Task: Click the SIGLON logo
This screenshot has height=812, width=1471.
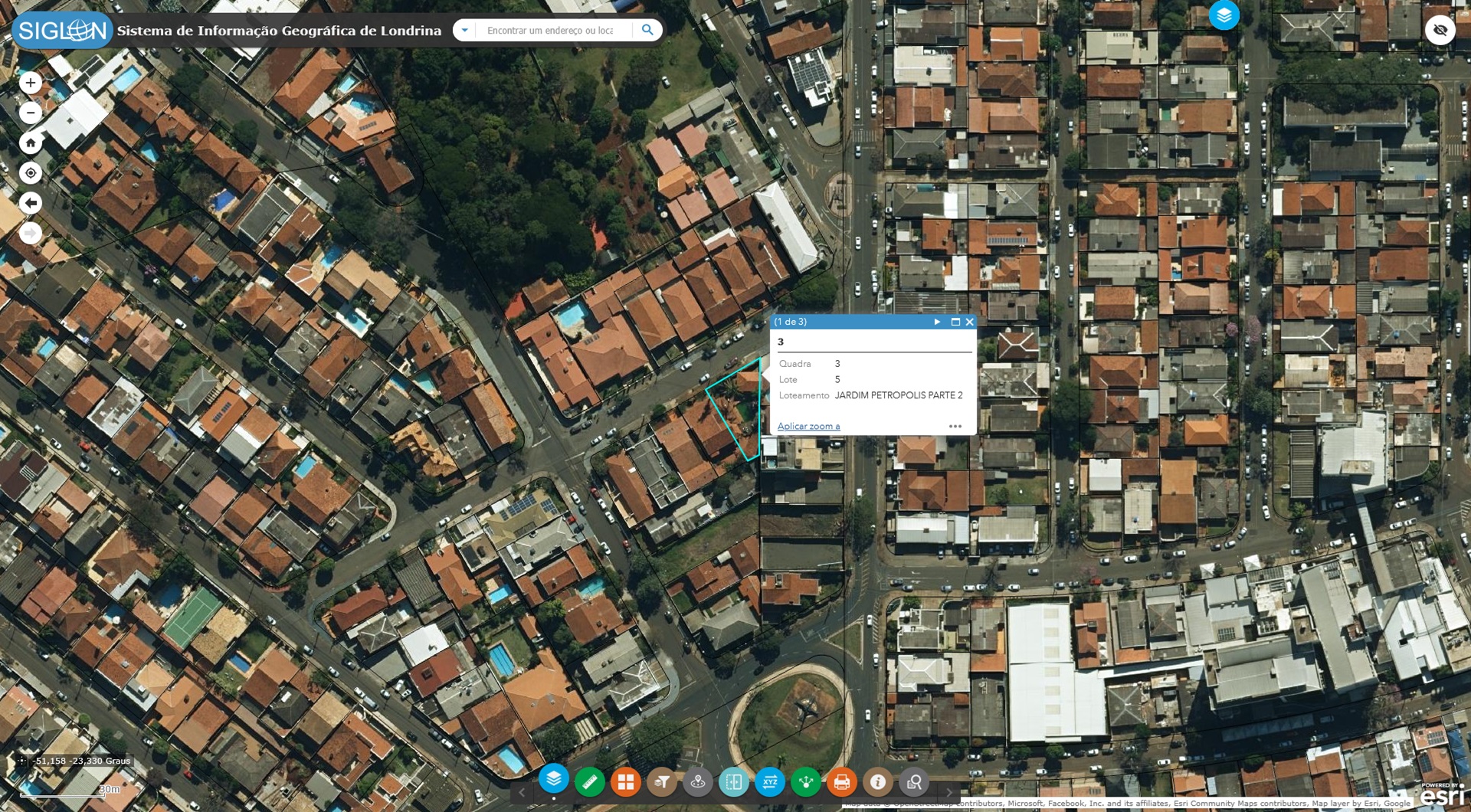Action: tap(62, 31)
